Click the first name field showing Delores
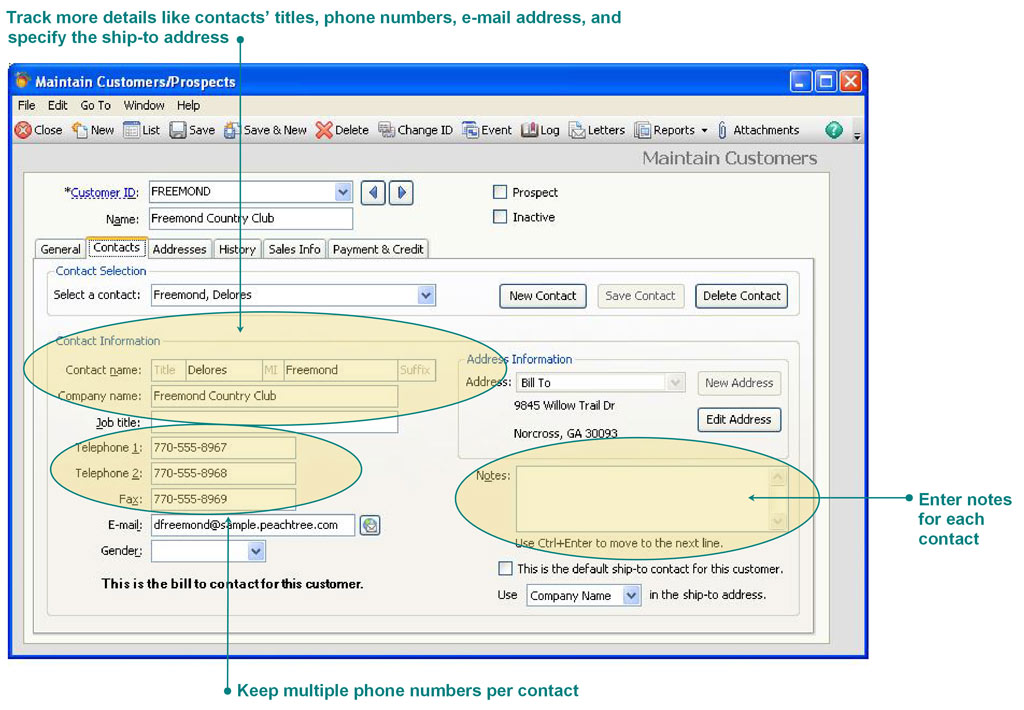 pyautogui.click(x=224, y=370)
